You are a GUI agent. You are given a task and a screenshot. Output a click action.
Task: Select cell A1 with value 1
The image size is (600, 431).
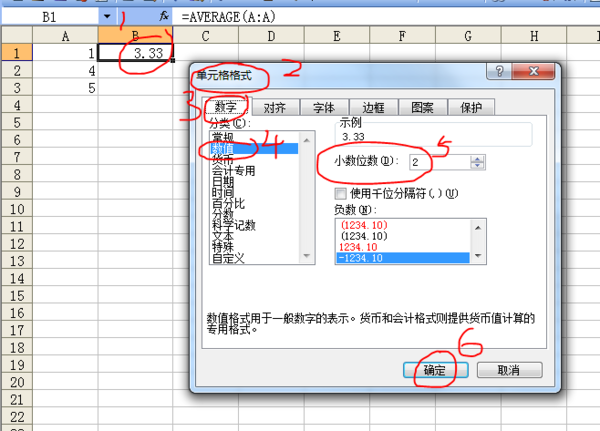(x=65, y=53)
